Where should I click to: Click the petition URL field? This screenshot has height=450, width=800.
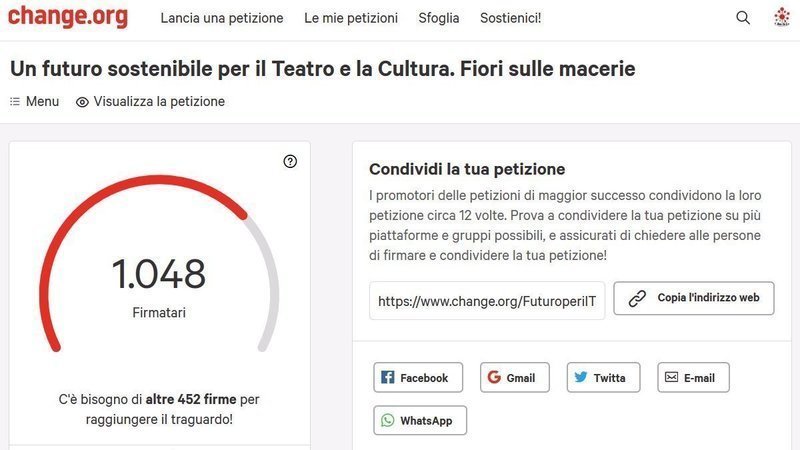click(x=487, y=301)
